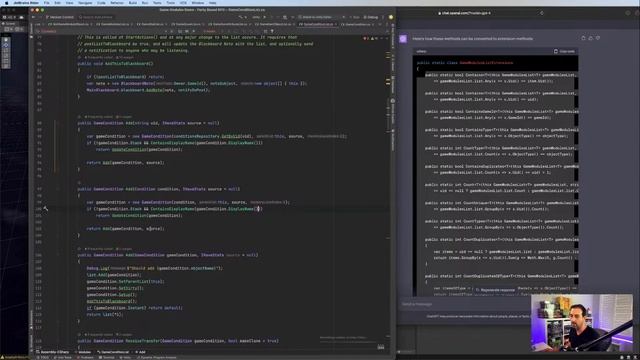Click the error and warning indicator atop the editor
The width and height of the screenshot is (640, 360).
tap(370, 38)
